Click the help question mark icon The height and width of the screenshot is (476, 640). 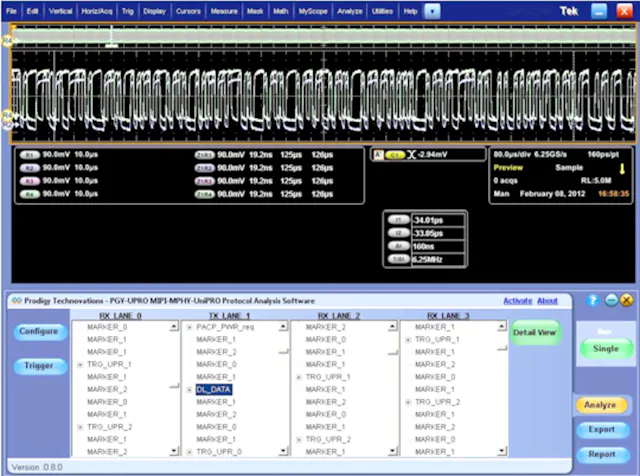(x=594, y=300)
